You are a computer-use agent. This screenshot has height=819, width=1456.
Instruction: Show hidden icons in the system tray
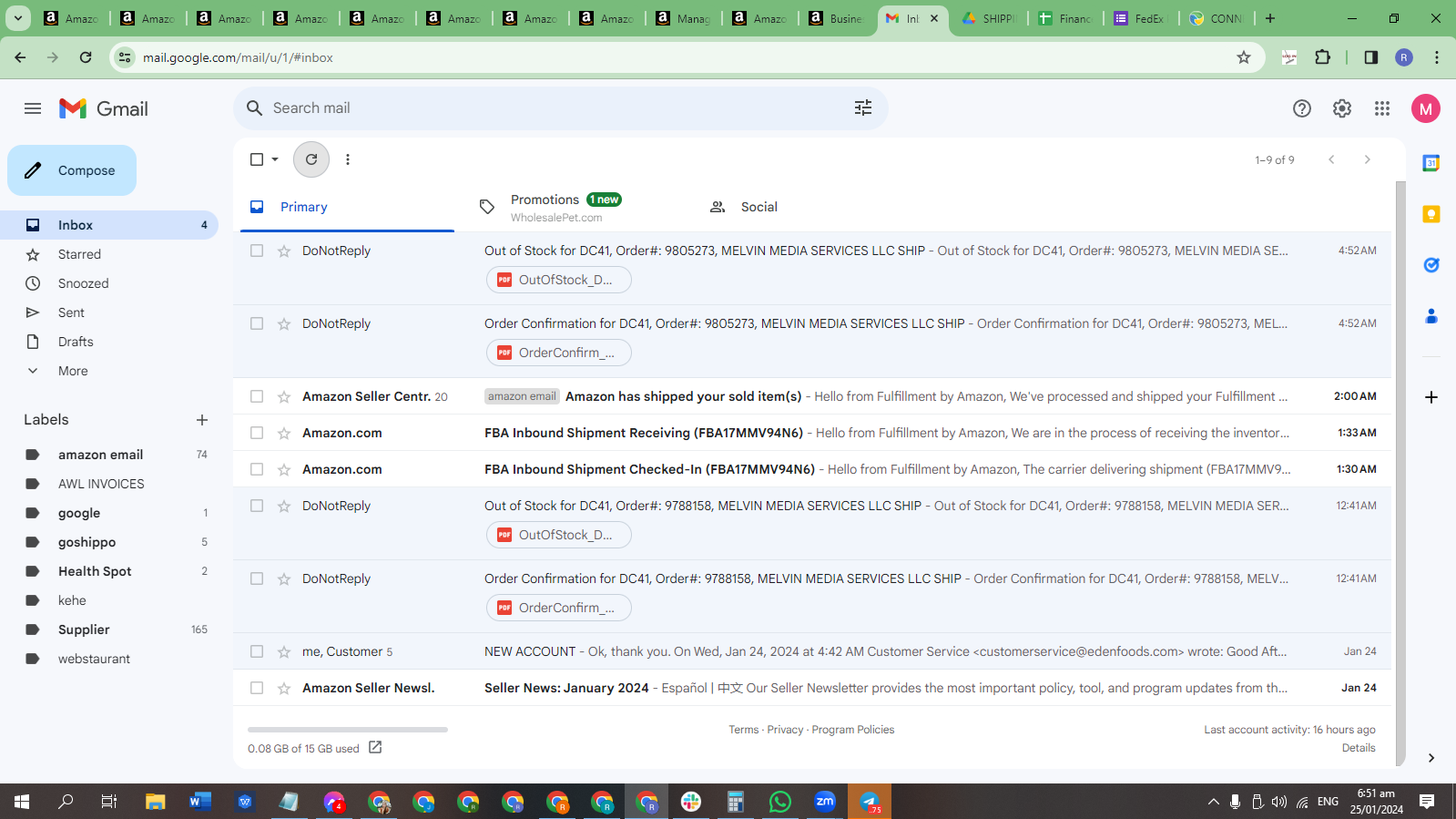(1213, 802)
